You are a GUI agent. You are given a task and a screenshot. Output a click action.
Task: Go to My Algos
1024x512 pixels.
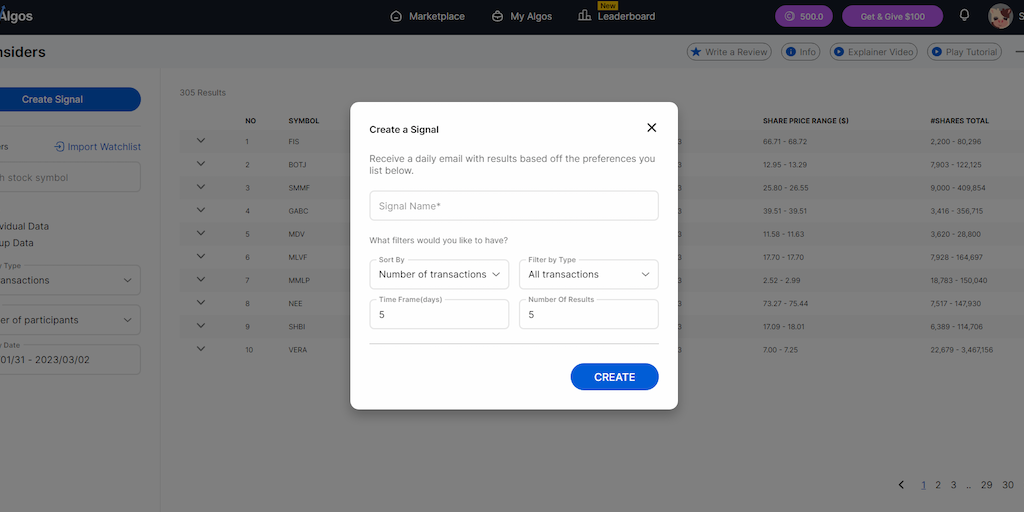pos(521,16)
